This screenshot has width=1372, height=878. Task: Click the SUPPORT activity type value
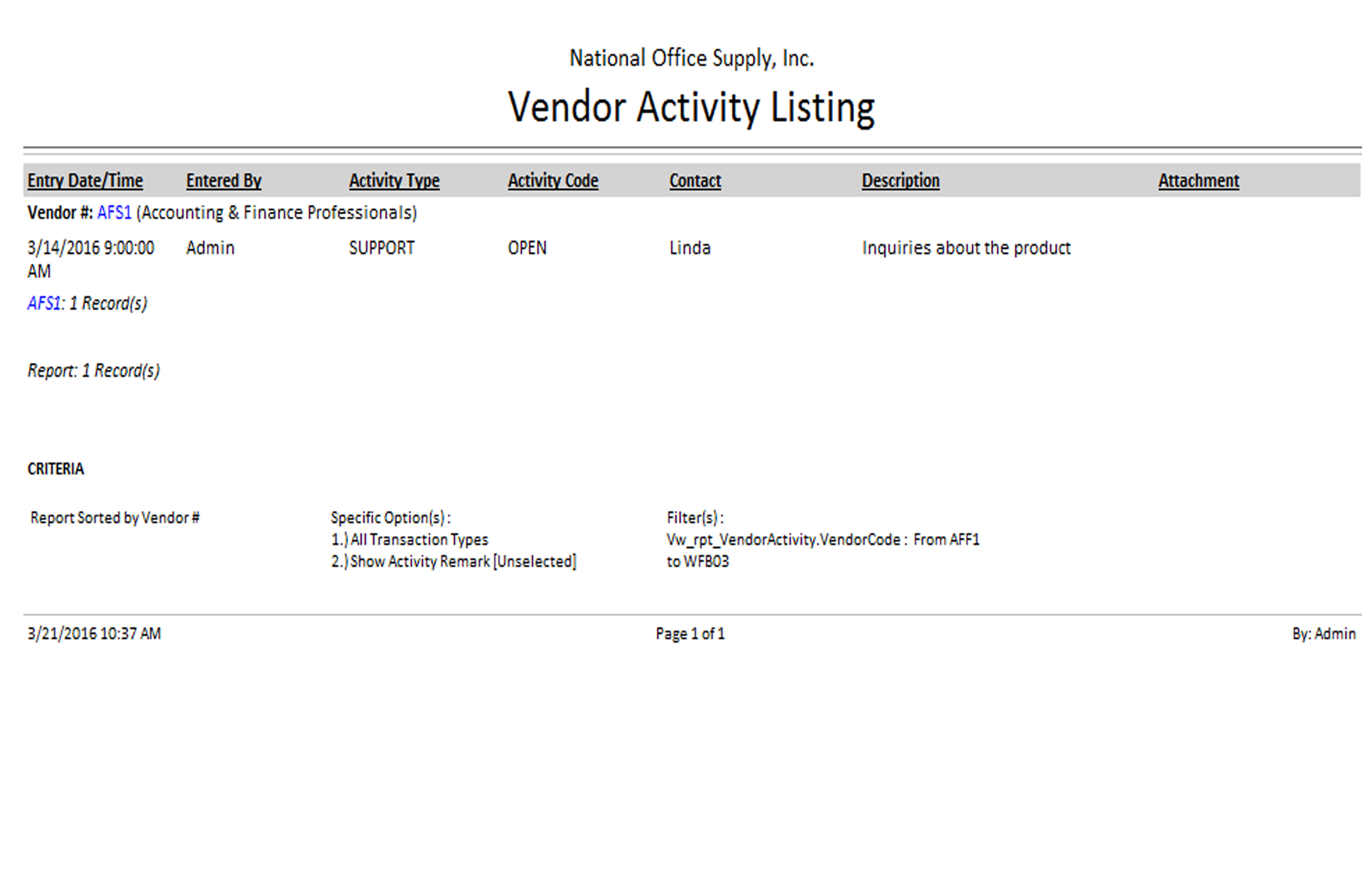pyautogui.click(x=381, y=248)
